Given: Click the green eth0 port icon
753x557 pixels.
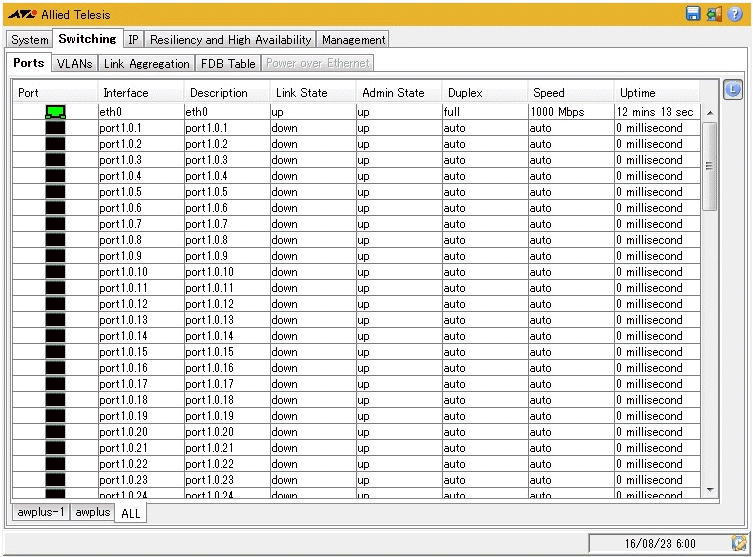Looking at the screenshot, I should point(55,112).
